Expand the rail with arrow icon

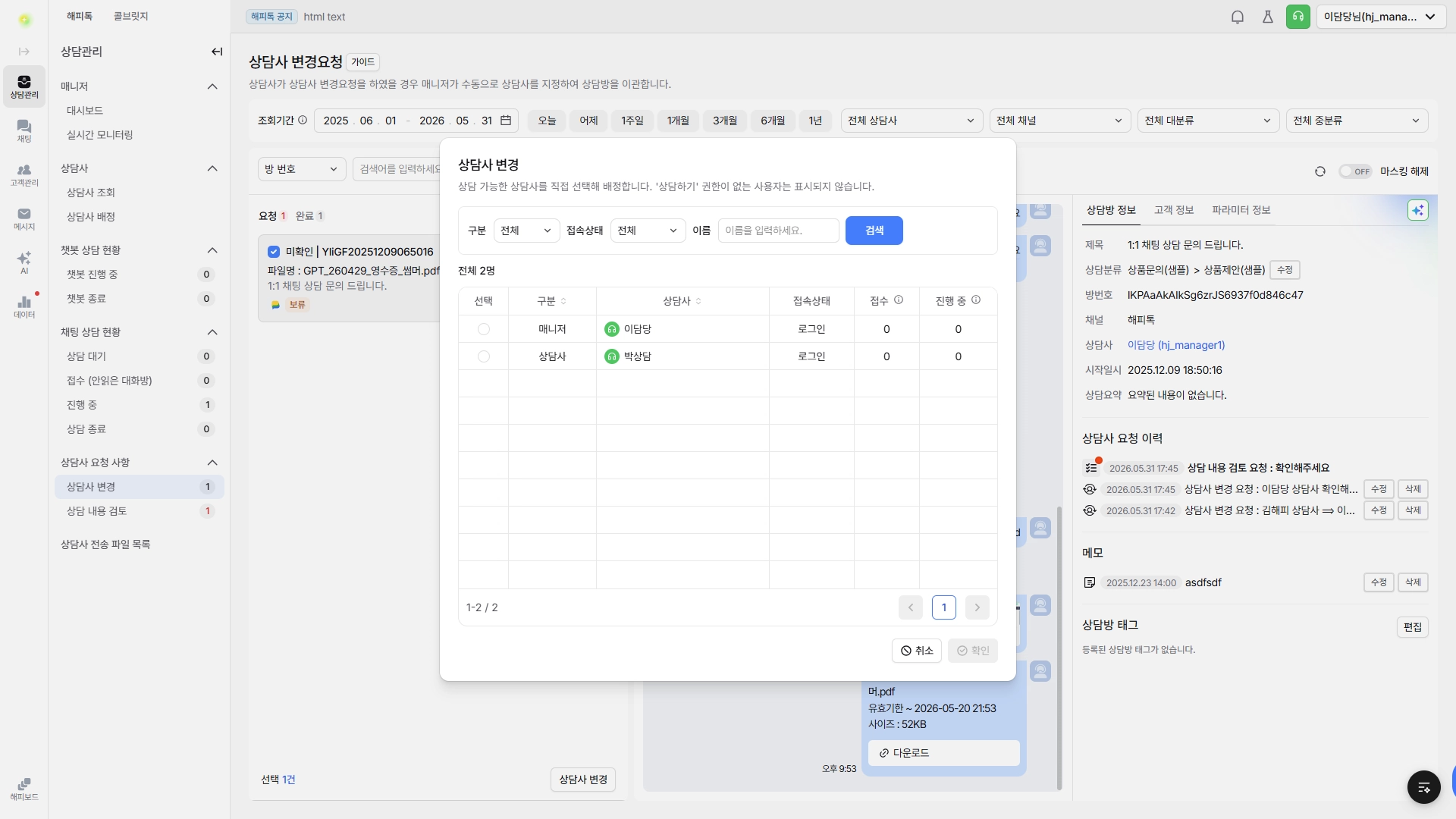point(24,52)
